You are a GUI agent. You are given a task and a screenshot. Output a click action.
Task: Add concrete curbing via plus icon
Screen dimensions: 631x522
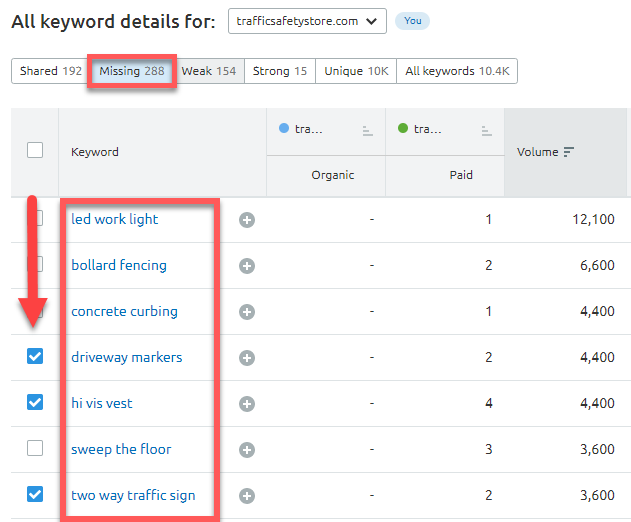point(247,312)
